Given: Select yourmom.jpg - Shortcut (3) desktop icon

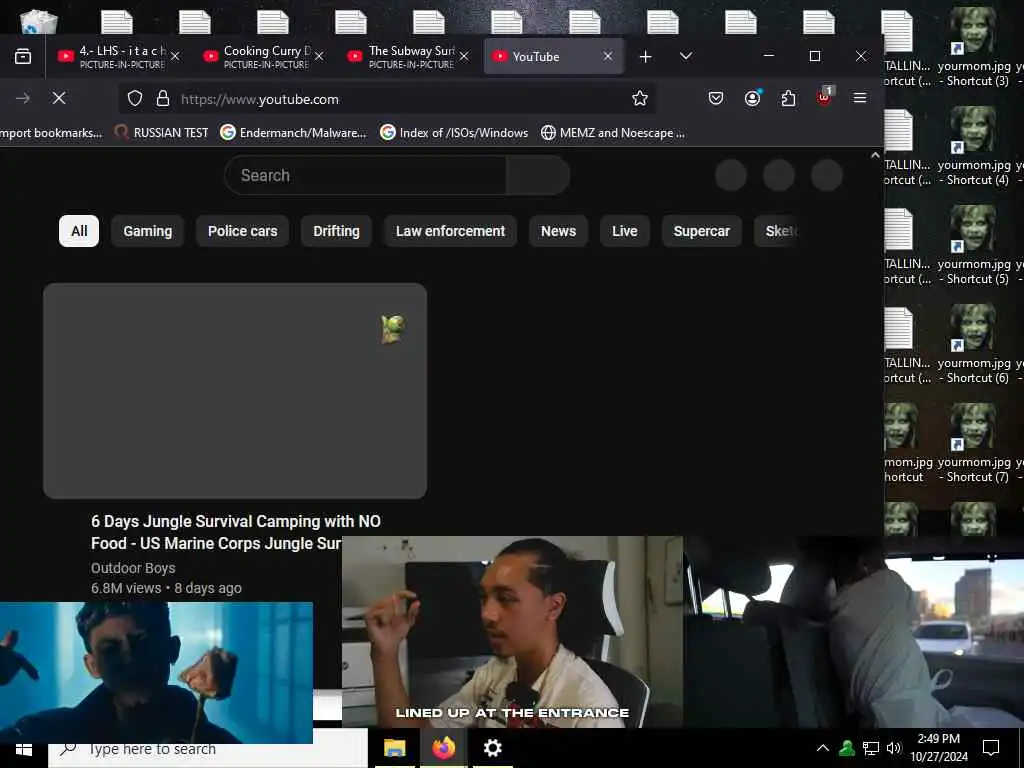Looking at the screenshot, I should [x=974, y=47].
